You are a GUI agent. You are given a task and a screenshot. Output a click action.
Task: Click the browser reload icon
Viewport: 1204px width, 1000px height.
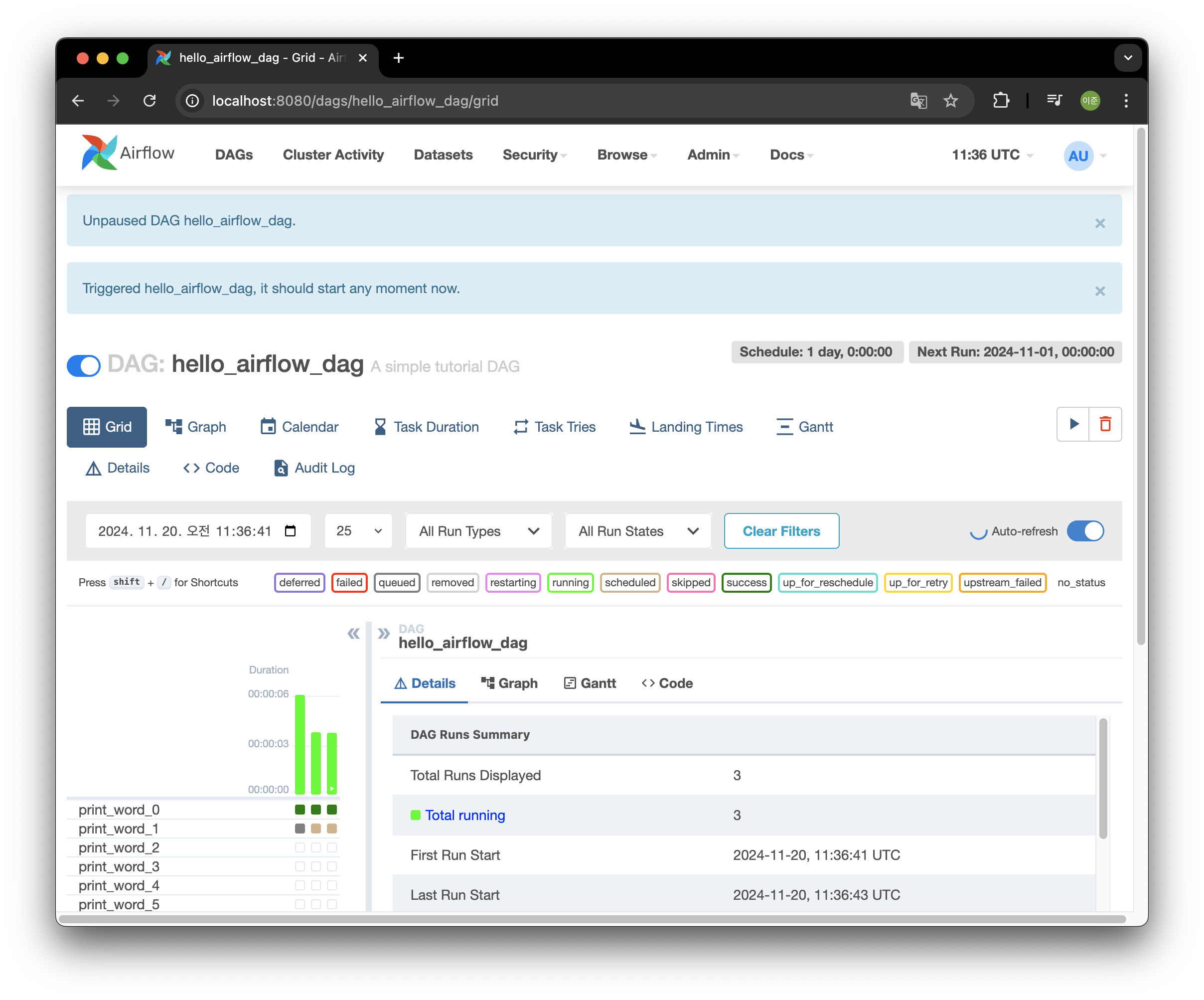(150, 101)
